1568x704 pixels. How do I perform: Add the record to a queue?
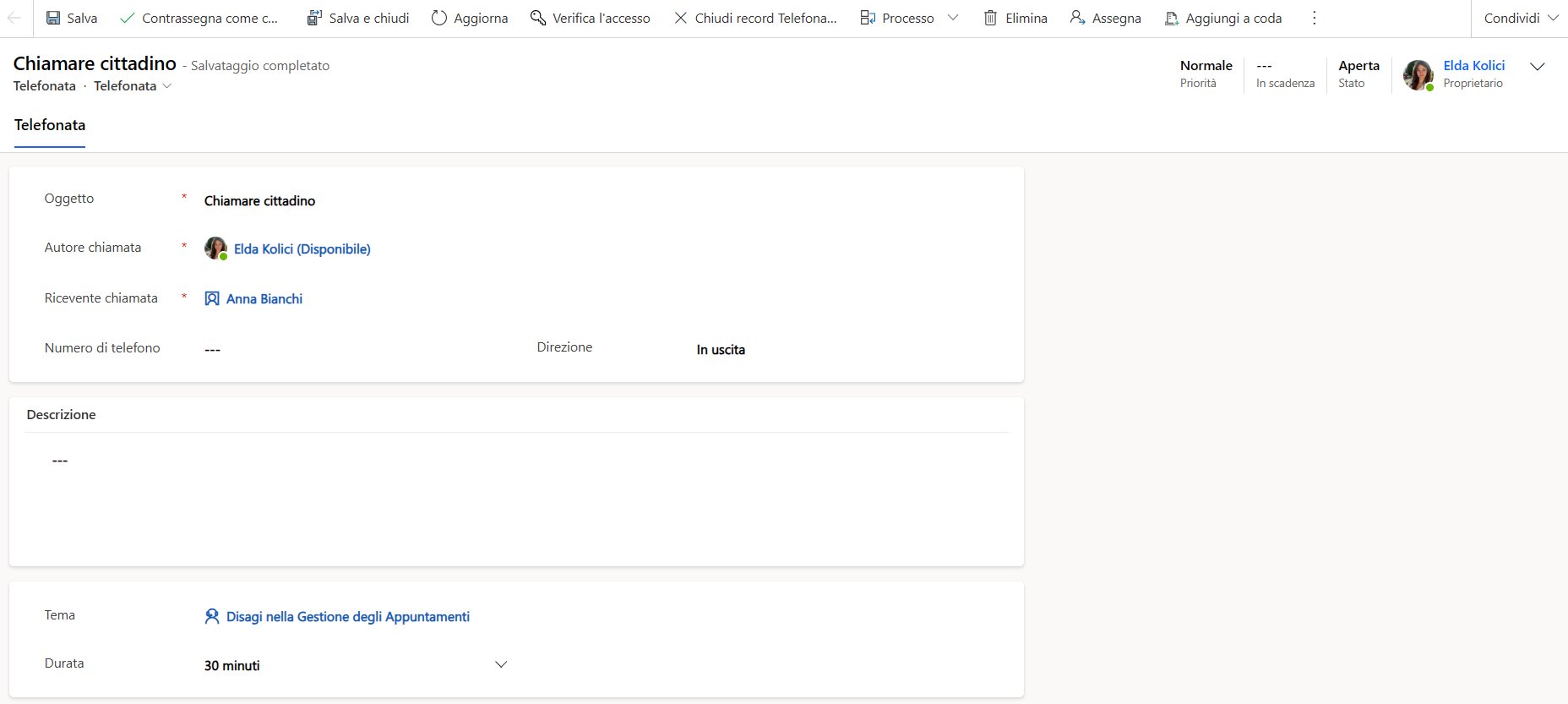(x=1172, y=18)
